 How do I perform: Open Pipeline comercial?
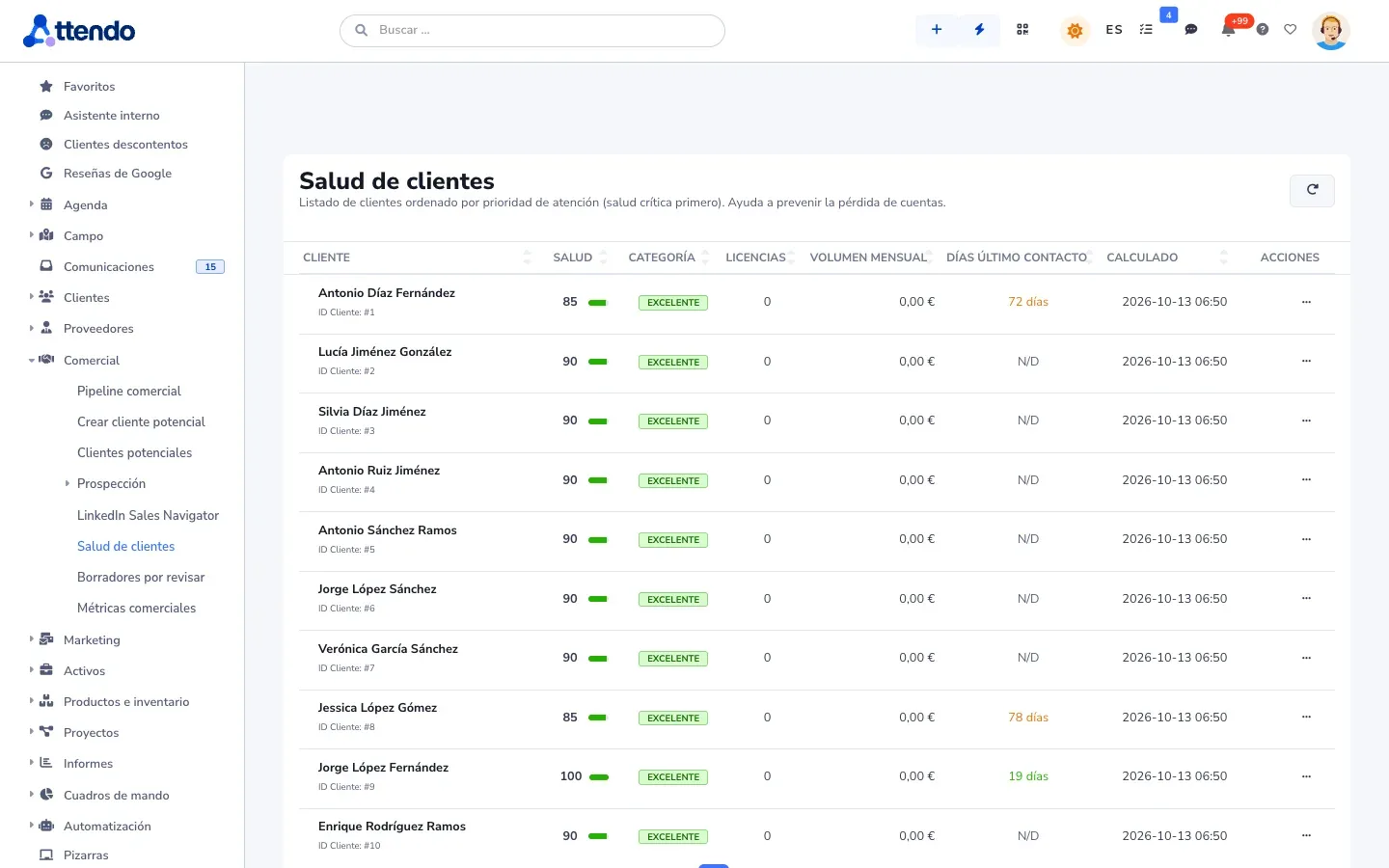click(129, 392)
